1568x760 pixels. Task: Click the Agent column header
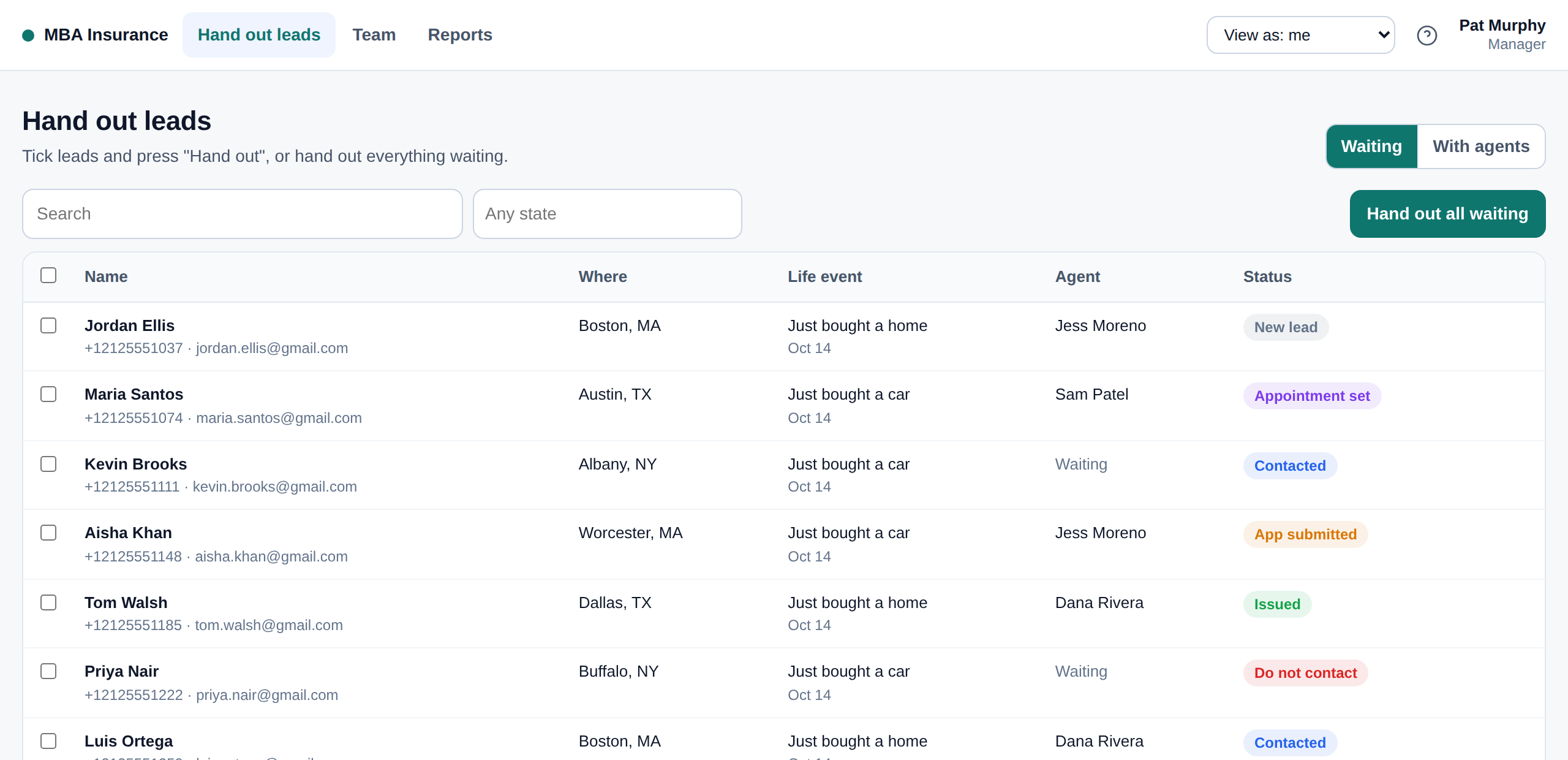[1077, 276]
